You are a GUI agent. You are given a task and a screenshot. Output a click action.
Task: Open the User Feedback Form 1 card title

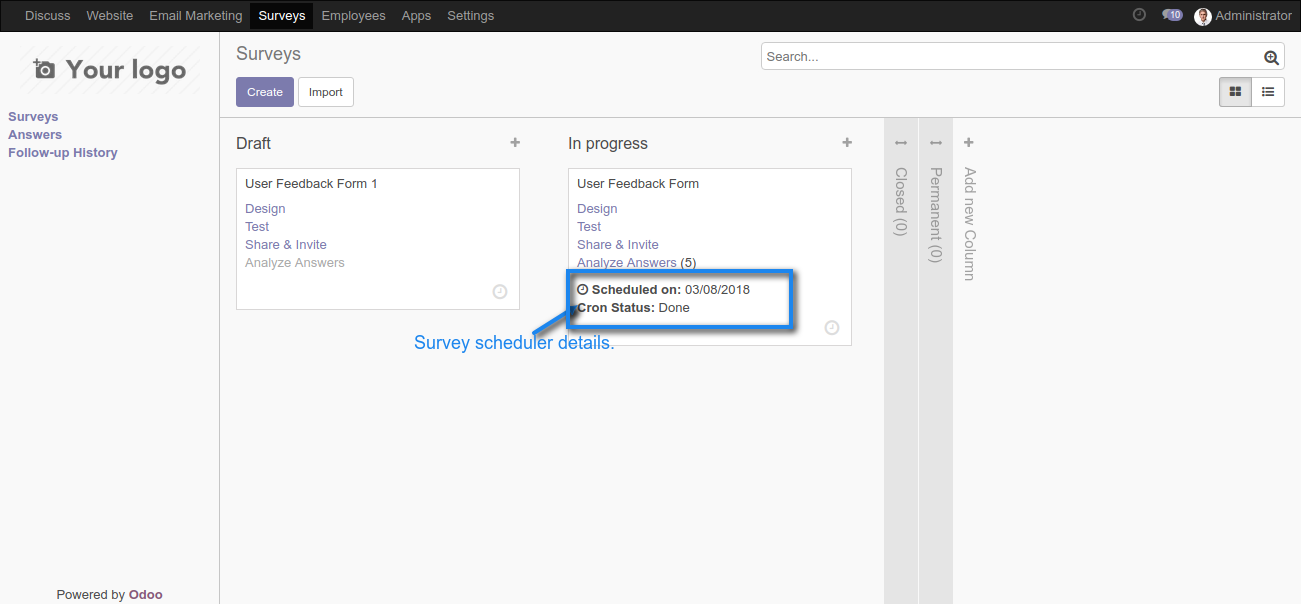311,184
